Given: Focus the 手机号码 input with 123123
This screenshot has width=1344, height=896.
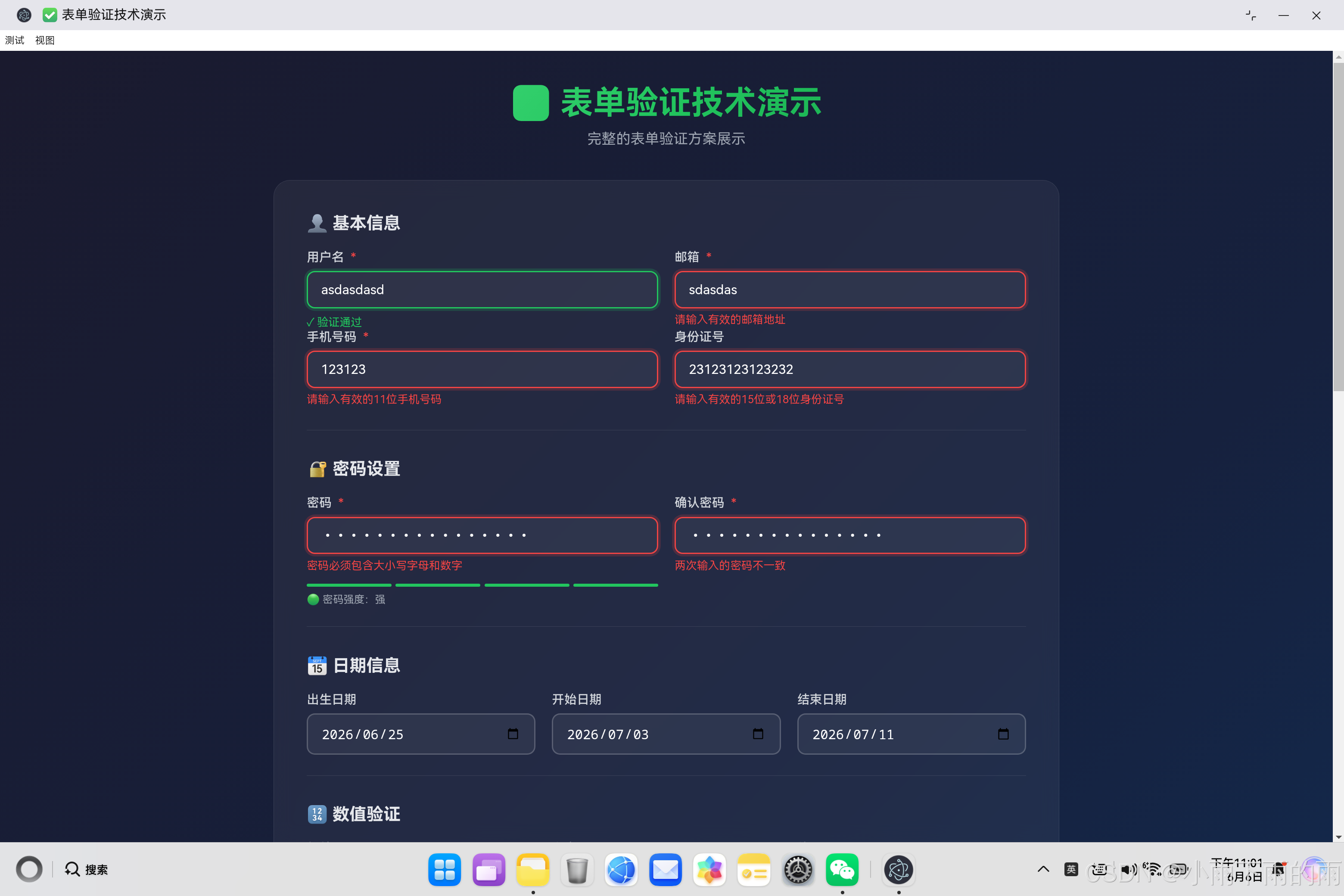Looking at the screenshot, I should (x=482, y=369).
